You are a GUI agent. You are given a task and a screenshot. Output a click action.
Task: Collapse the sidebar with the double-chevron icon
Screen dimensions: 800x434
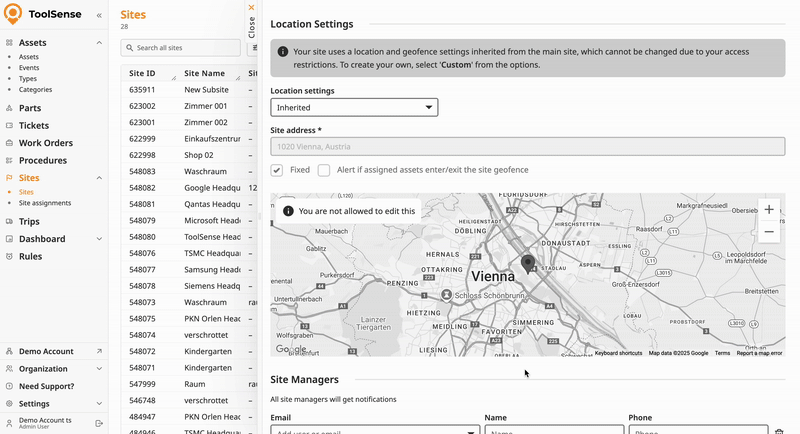coord(98,16)
